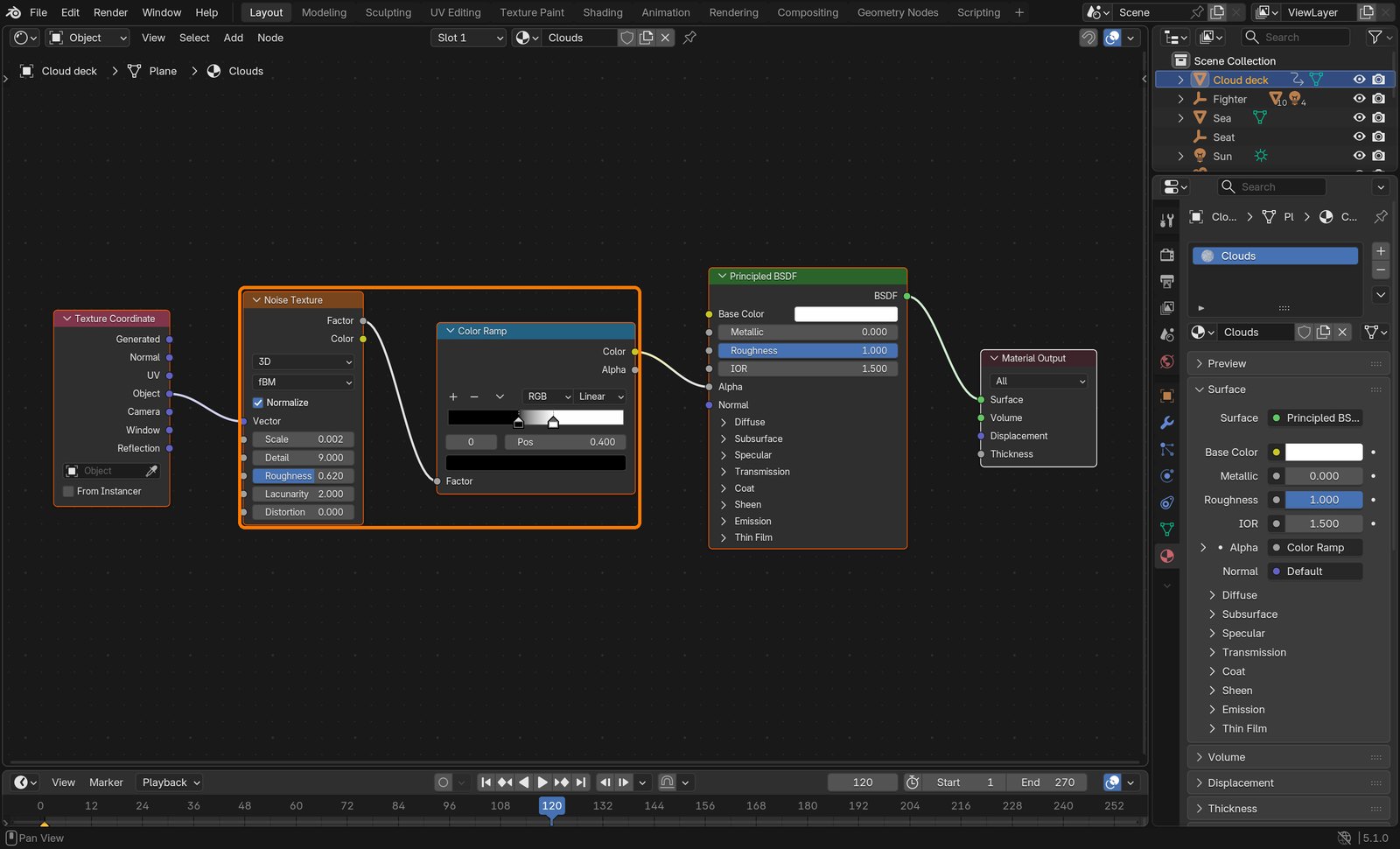This screenshot has width=1400, height=849.
Task: Toggle the Normalize checkbox in Noise Texture
Action: point(258,403)
